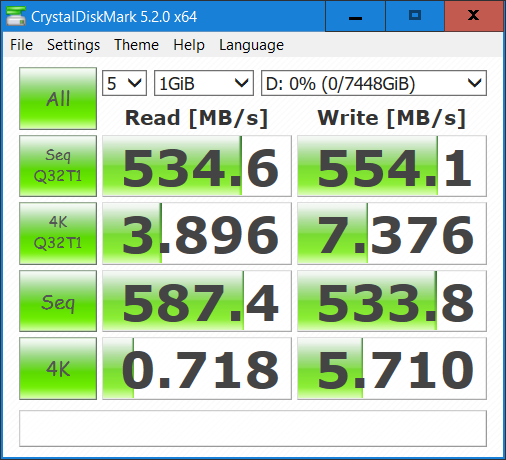The height and width of the screenshot is (460, 506).
Task: Expand the test count dropdown showing 5
Action: coord(124,83)
